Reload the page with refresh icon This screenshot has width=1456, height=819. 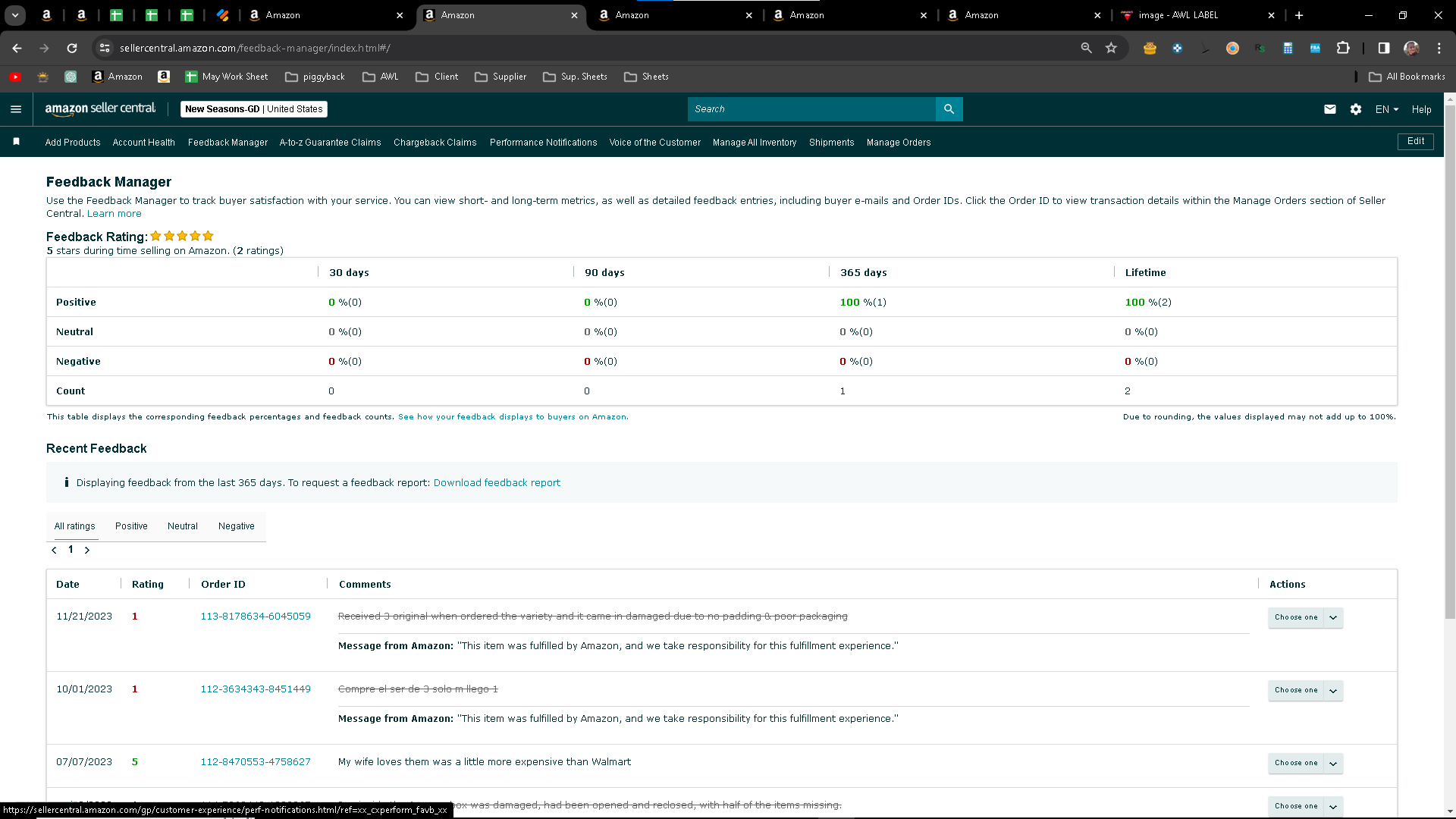tap(72, 48)
